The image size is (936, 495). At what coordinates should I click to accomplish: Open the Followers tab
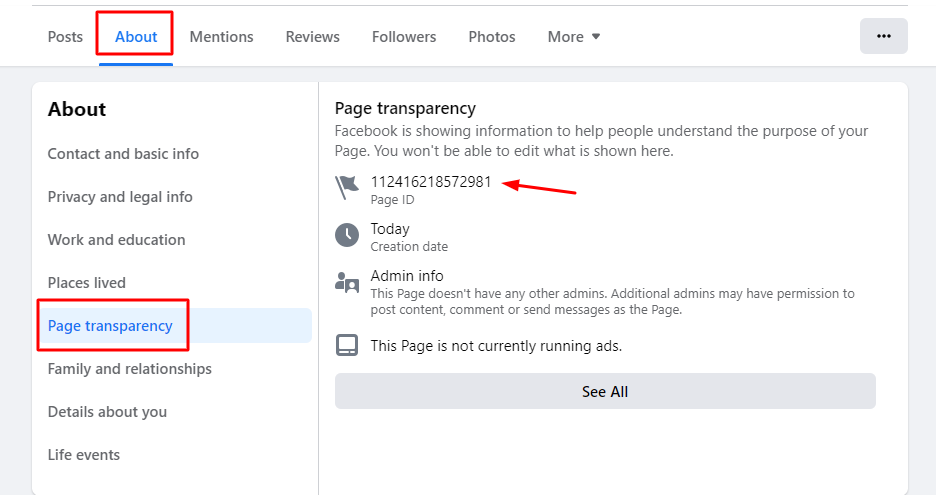click(x=404, y=36)
